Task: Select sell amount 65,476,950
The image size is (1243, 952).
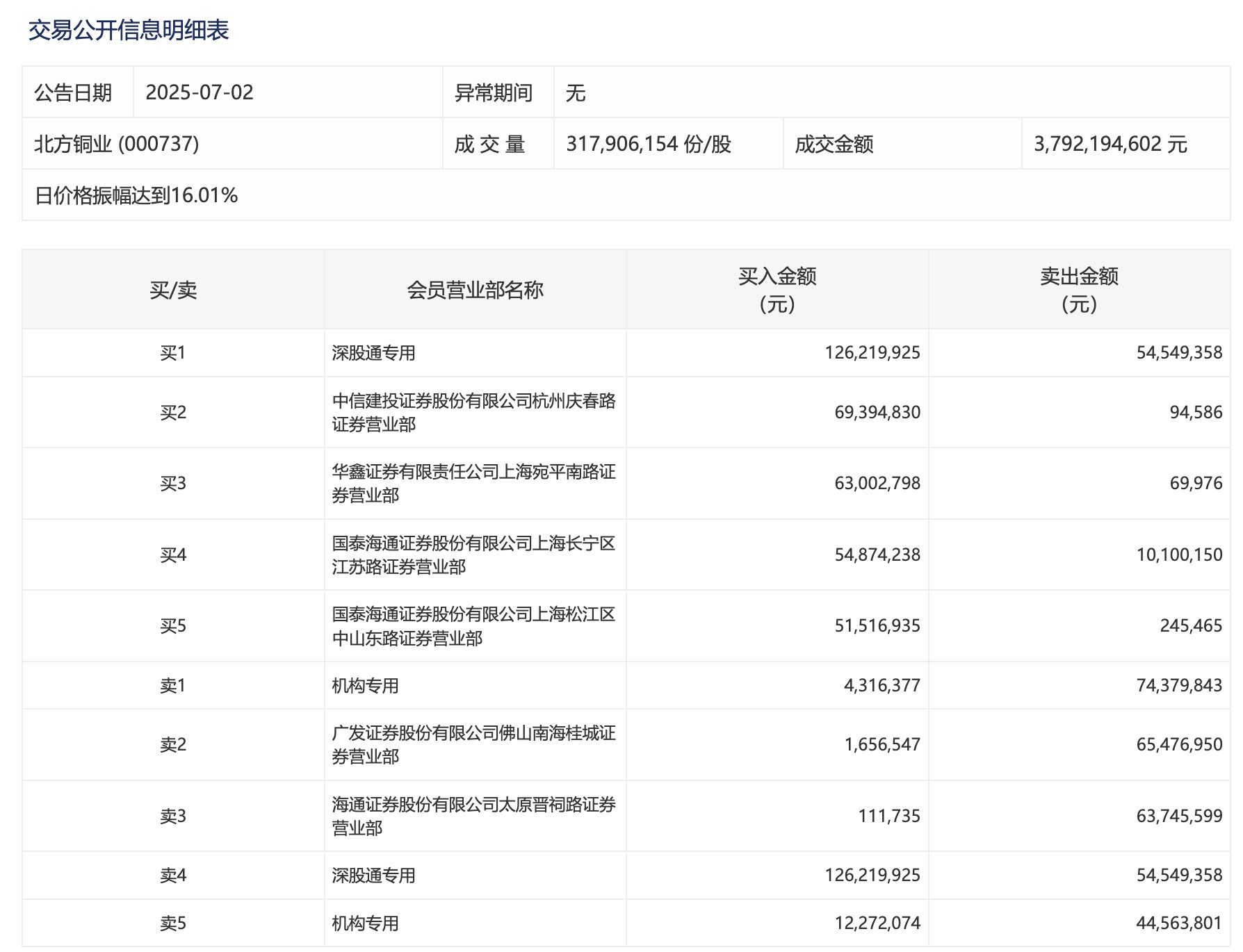Action: (x=1179, y=745)
